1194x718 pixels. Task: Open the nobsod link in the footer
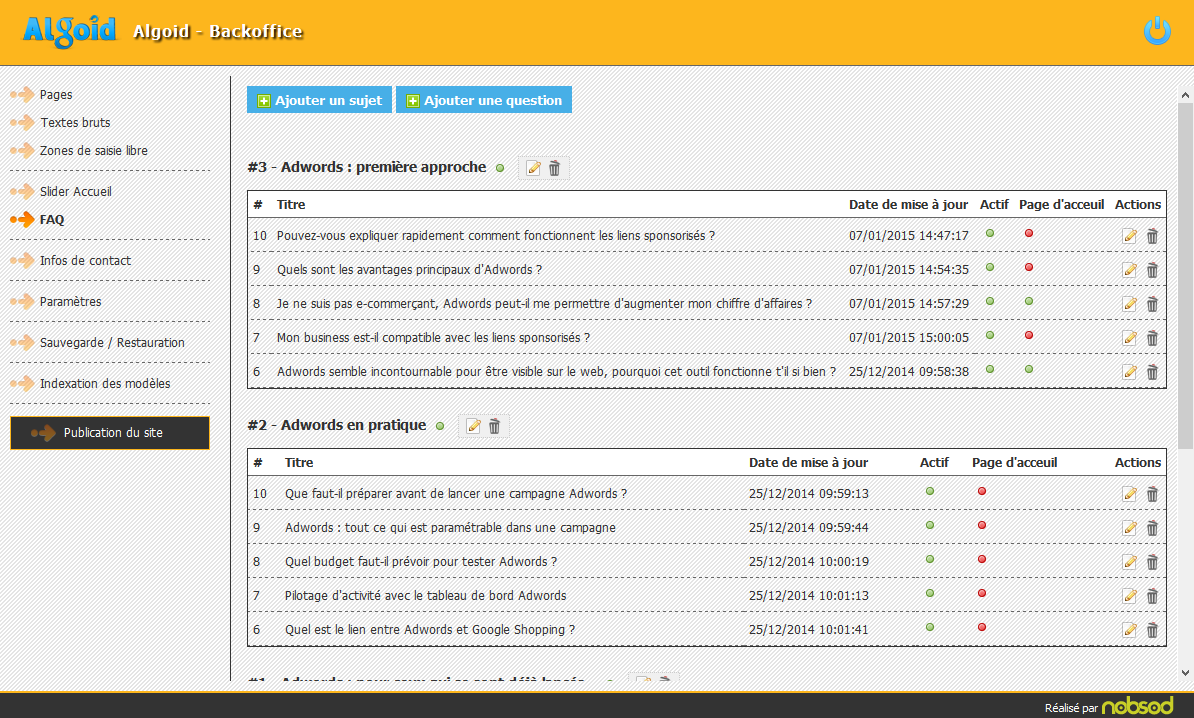1138,707
